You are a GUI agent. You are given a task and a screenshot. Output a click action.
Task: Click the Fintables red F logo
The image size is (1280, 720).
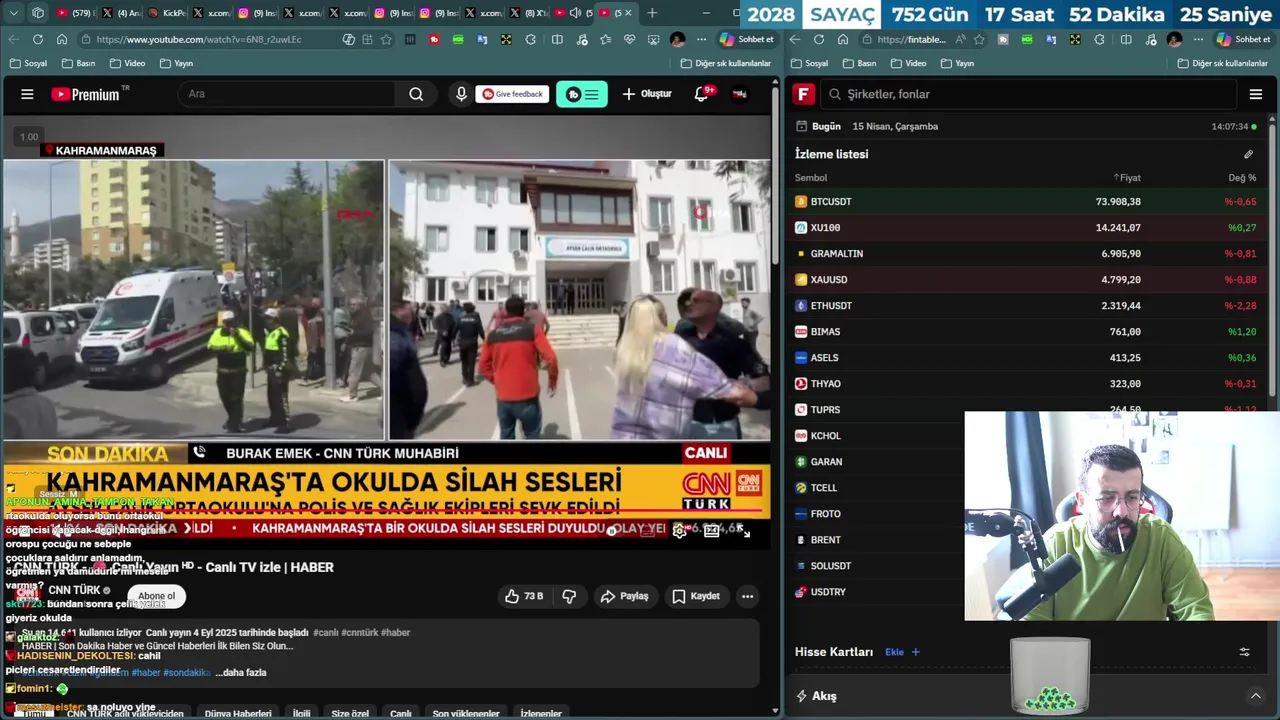[x=803, y=94]
